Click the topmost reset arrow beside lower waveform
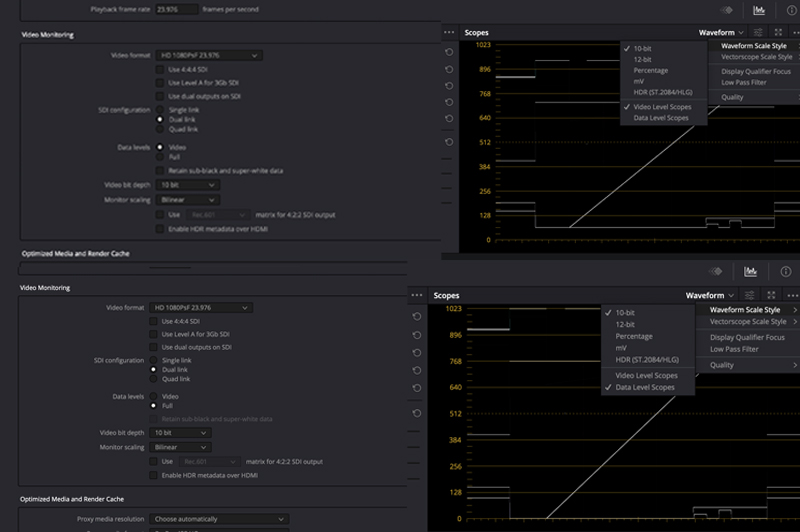800x532 pixels. click(417, 317)
